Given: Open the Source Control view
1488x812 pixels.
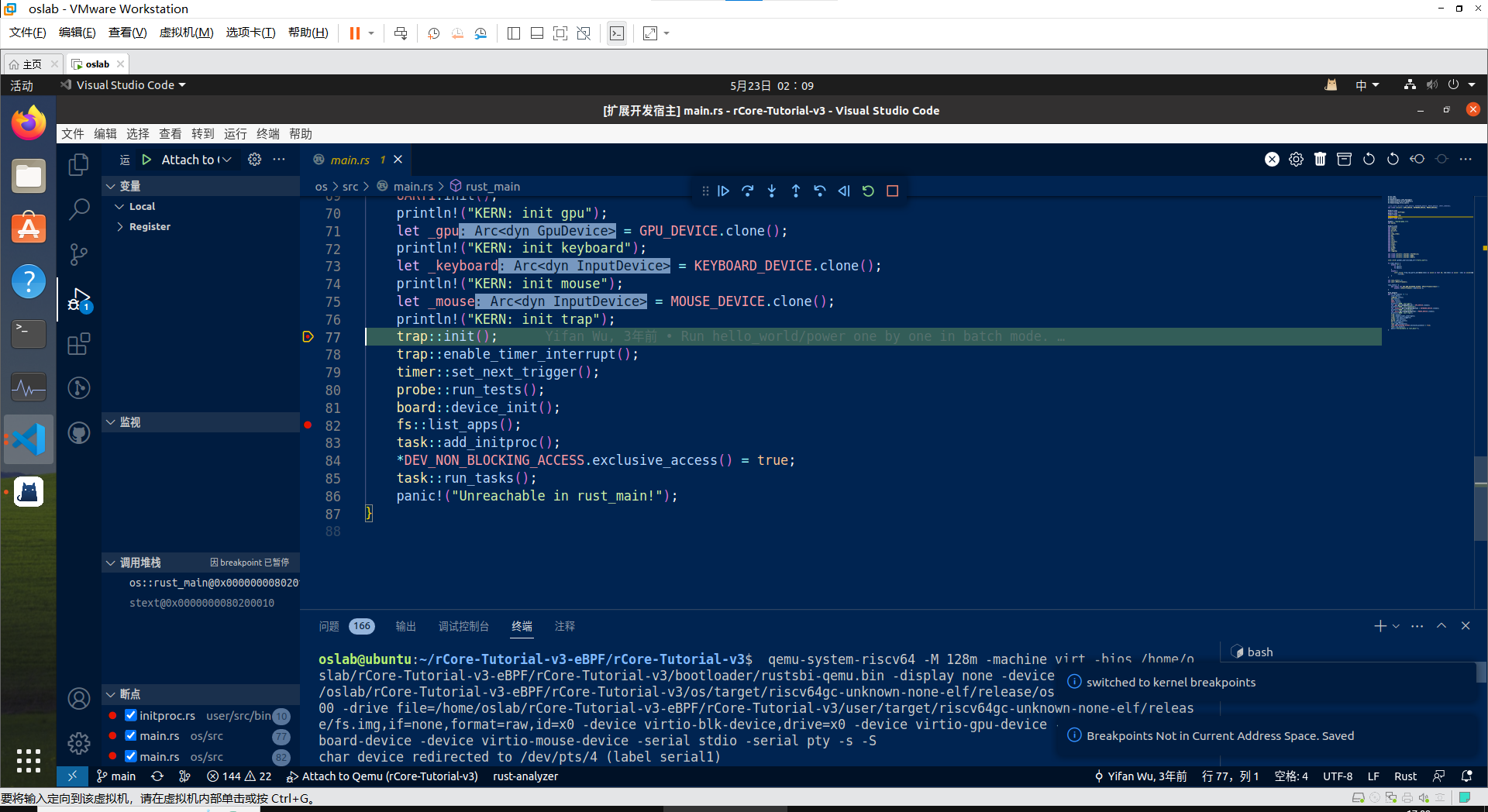Looking at the screenshot, I should [79, 253].
